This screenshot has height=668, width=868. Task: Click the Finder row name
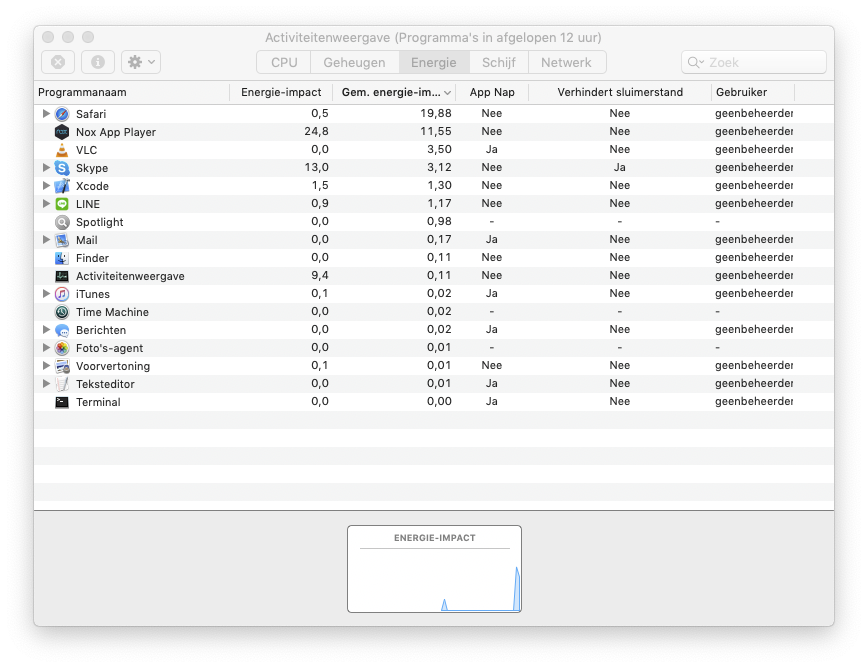92,258
